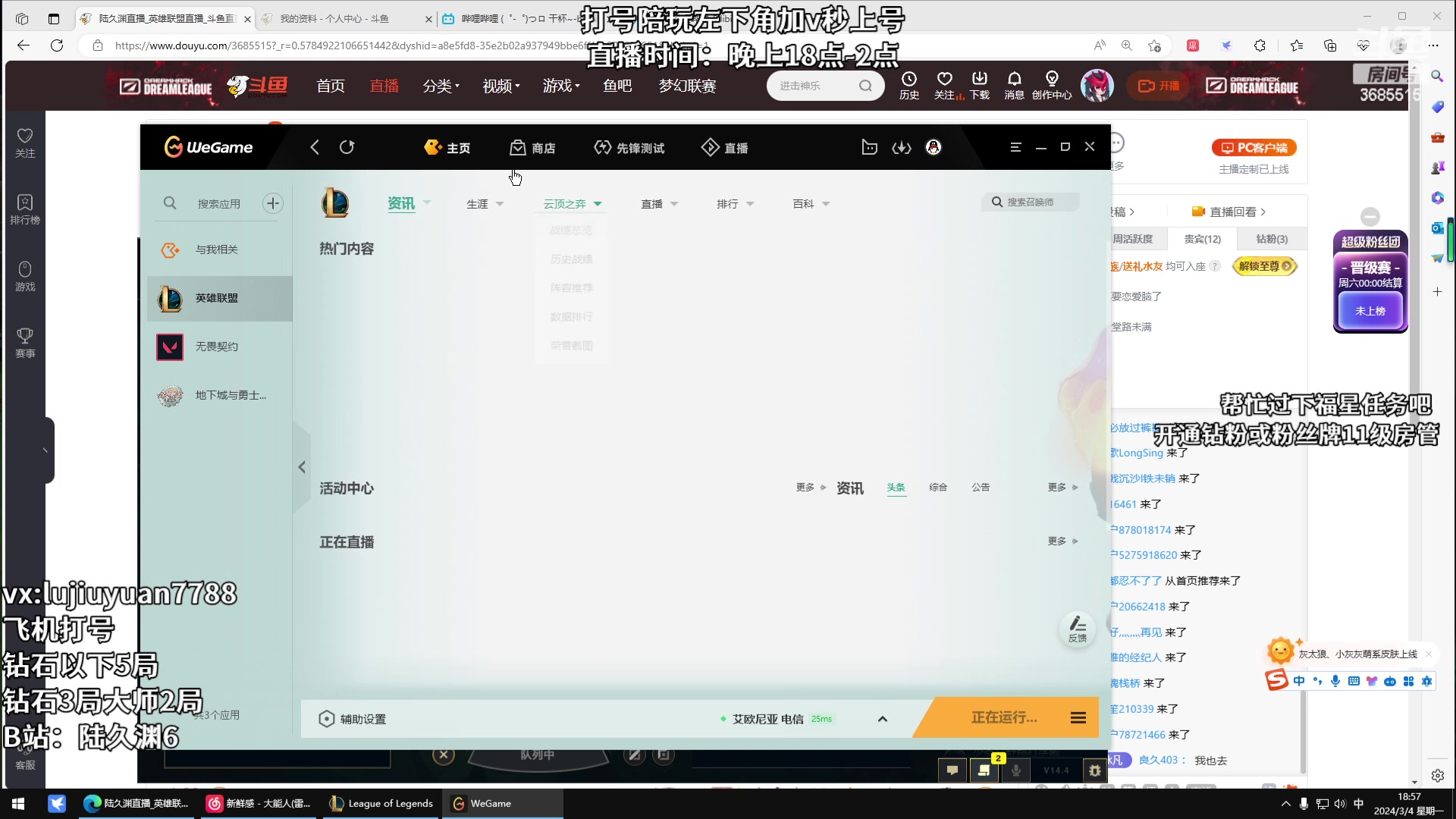Add an application with plus icon

click(x=273, y=202)
